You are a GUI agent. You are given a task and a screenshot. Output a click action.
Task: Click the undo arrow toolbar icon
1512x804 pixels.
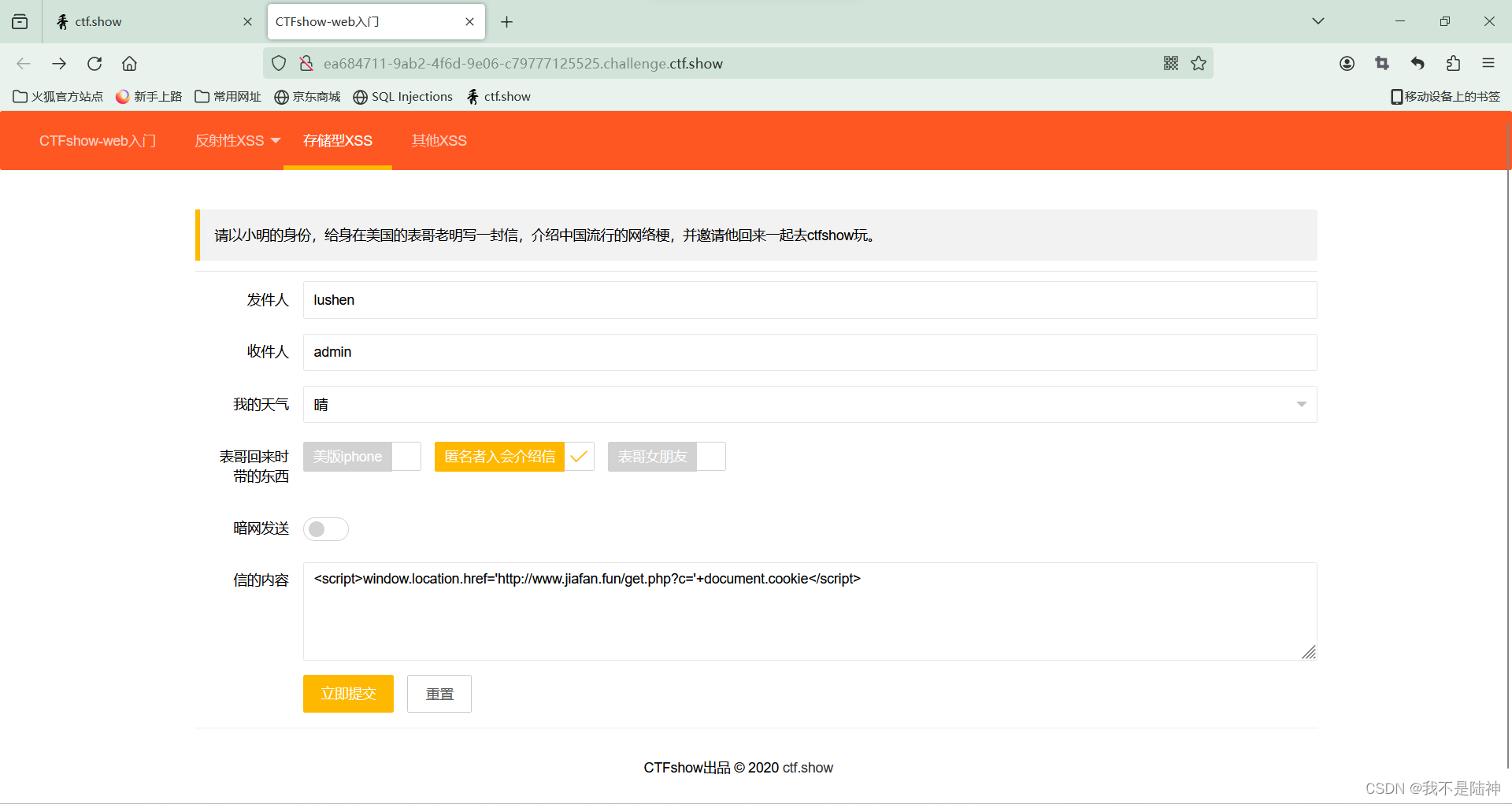click(x=1417, y=64)
